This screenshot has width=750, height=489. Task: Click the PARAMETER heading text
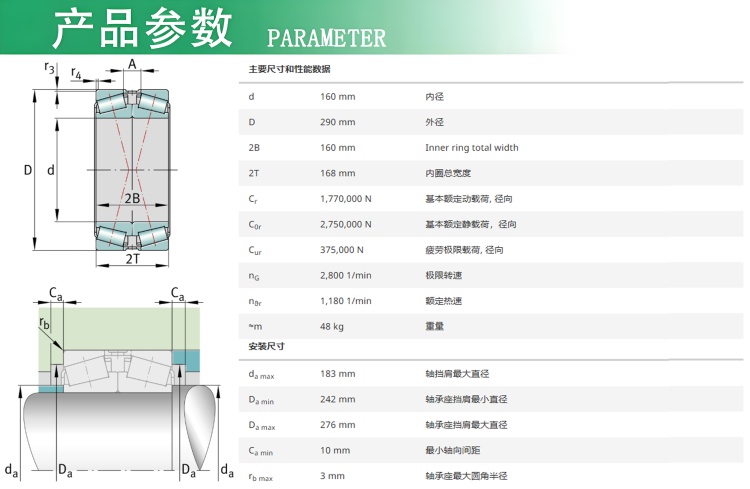coord(326,38)
